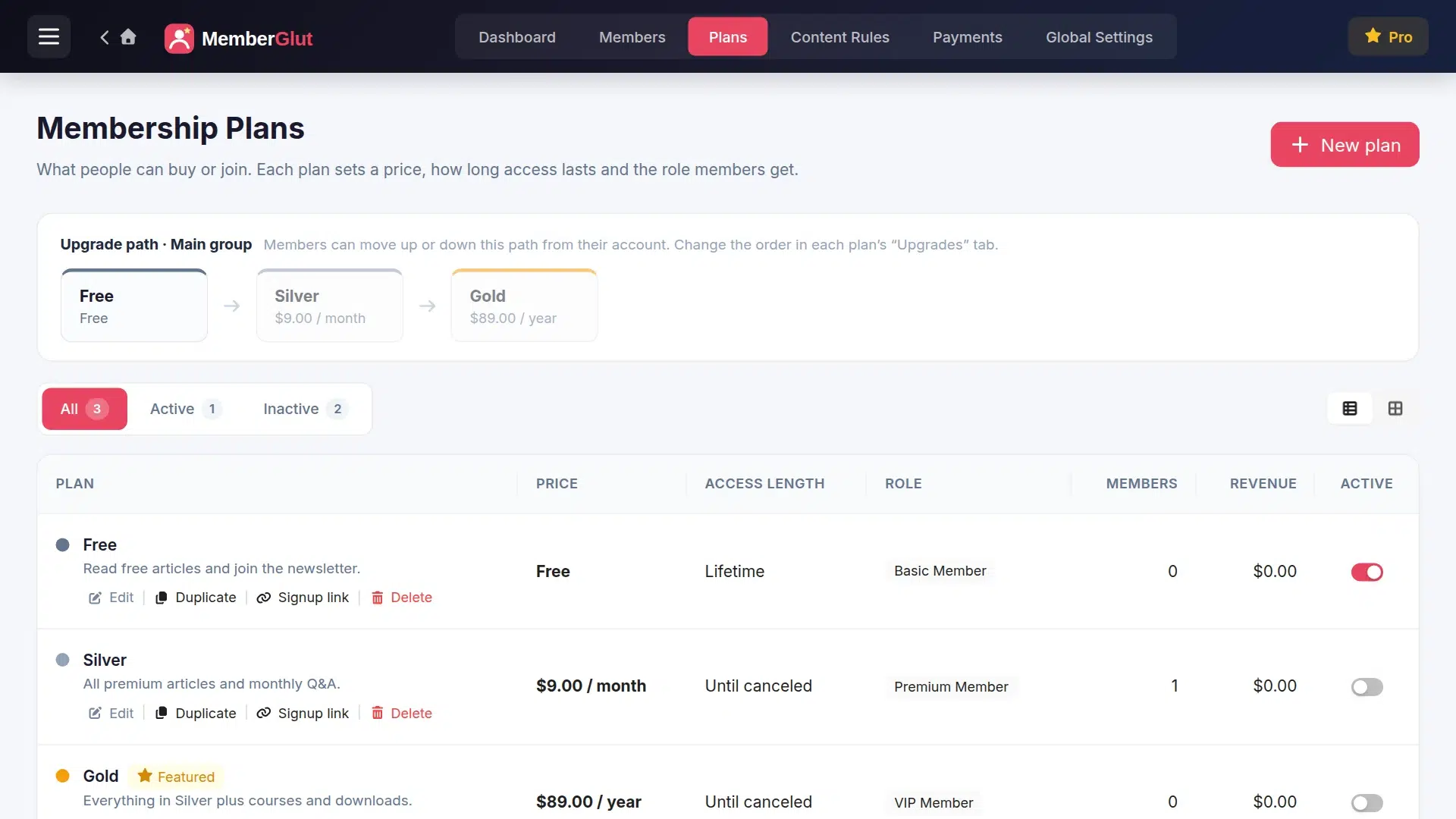
Task: Filter plans by Active
Action: coord(186,409)
